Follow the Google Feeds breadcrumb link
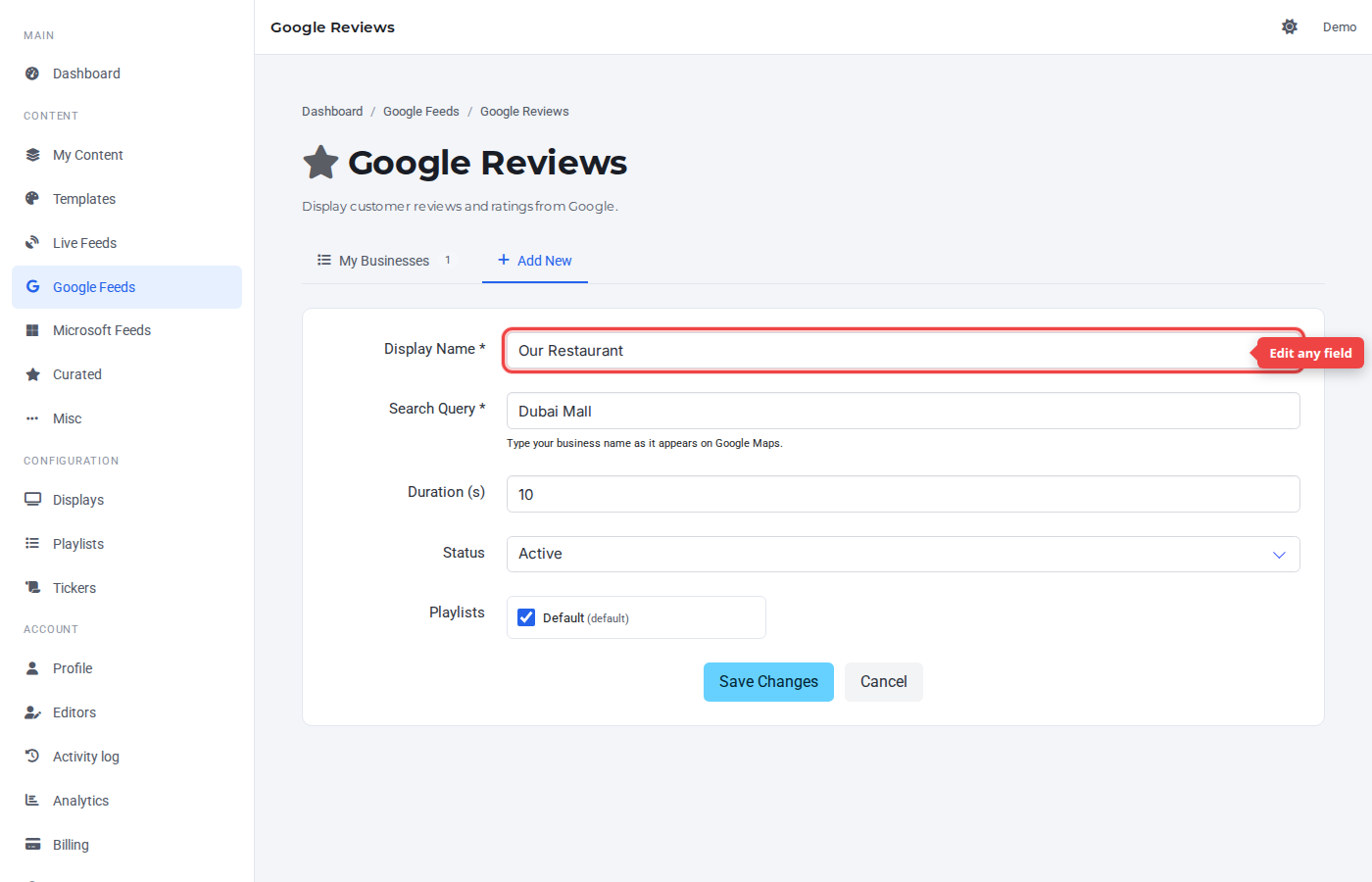The width and height of the screenshot is (1372, 882). point(421,112)
